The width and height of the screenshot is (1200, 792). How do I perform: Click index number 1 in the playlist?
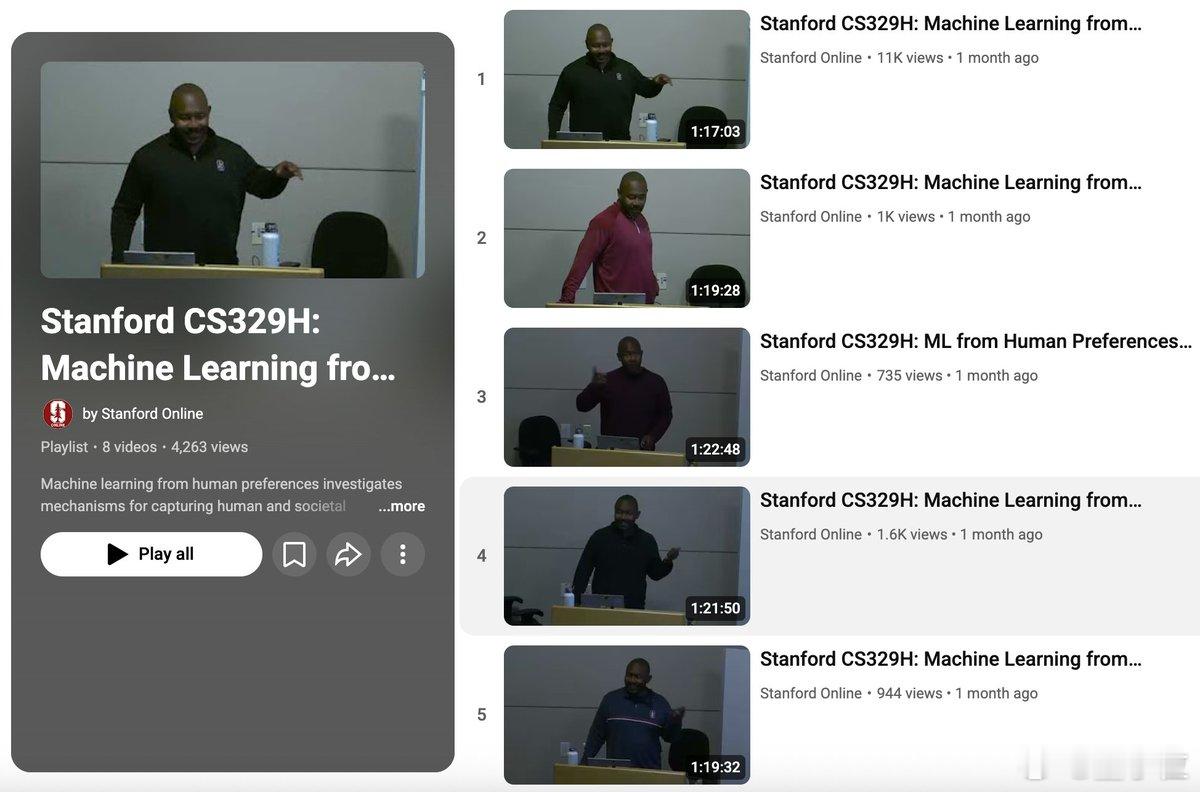point(481,79)
